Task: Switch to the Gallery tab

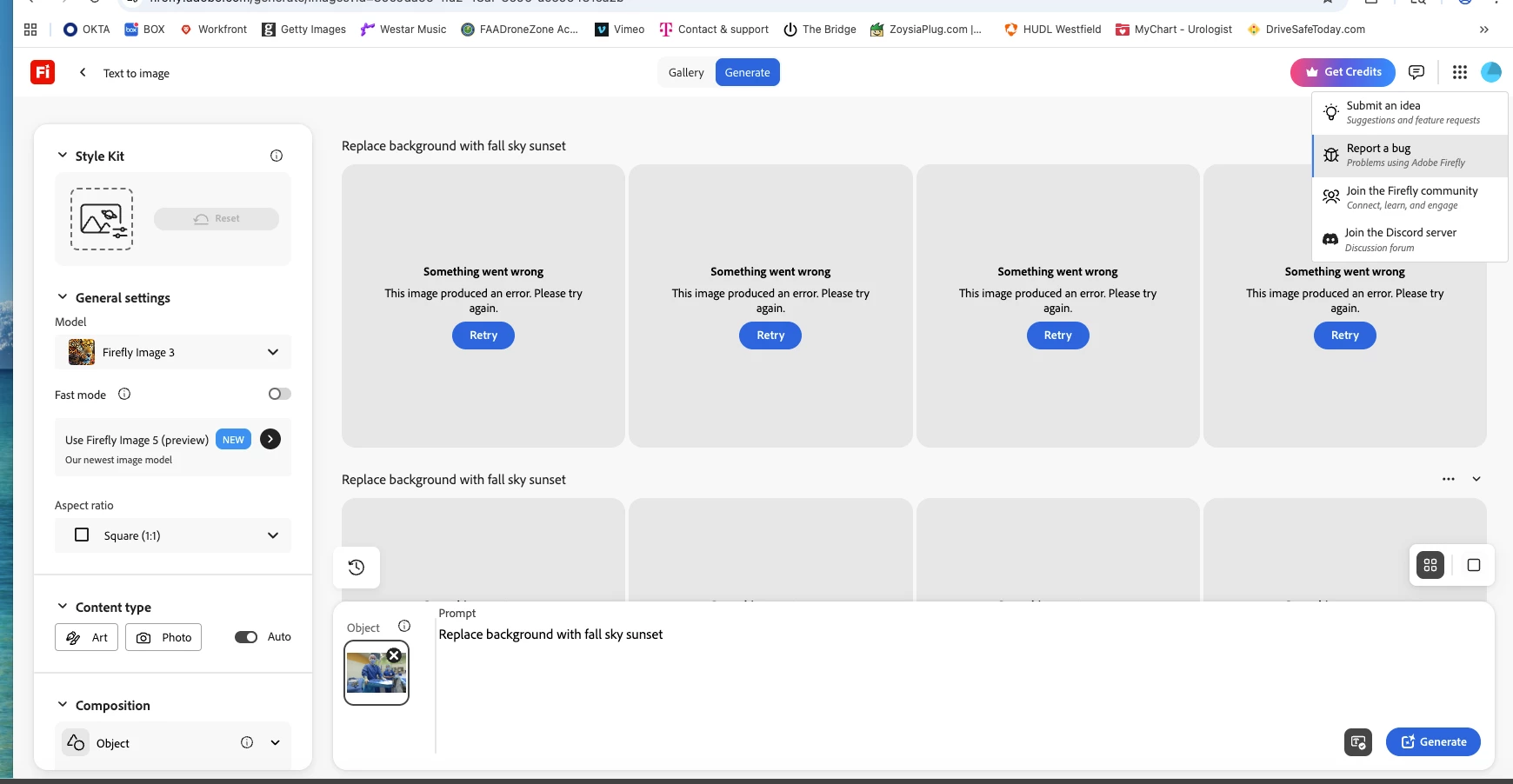Action: (x=686, y=72)
